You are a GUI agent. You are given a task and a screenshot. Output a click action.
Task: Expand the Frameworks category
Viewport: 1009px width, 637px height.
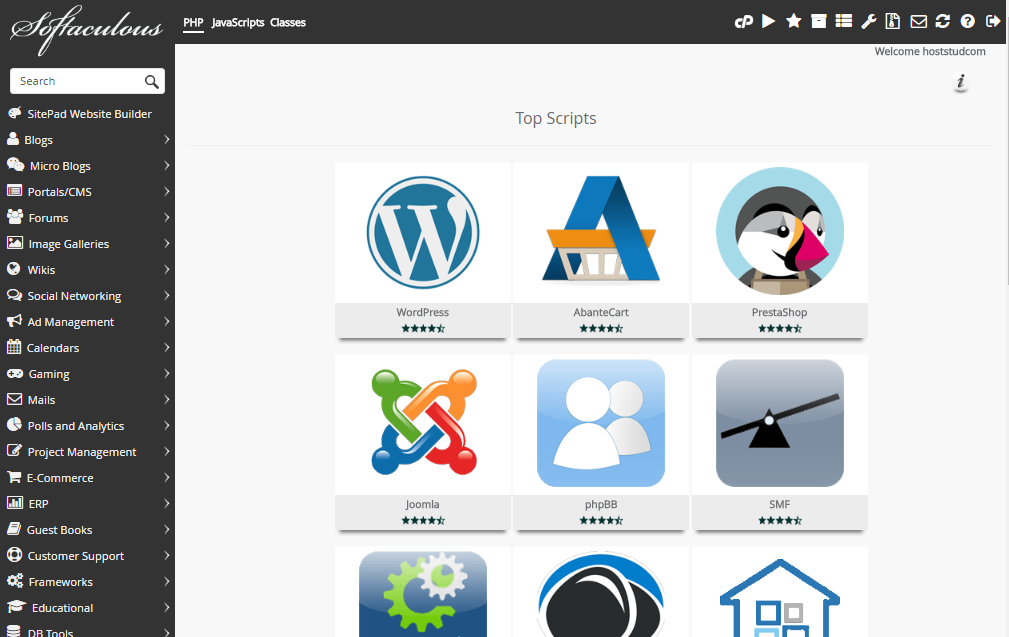click(x=87, y=582)
